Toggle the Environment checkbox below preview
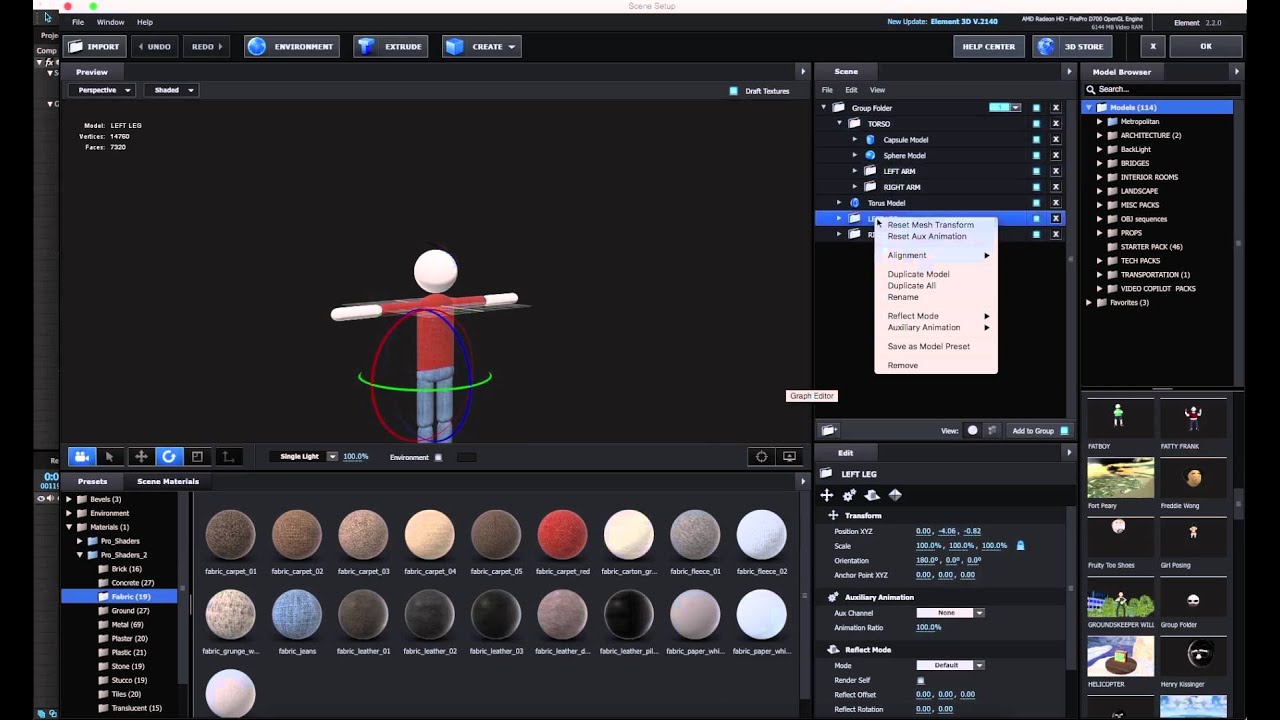This screenshot has width=1280, height=720. coord(438,458)
